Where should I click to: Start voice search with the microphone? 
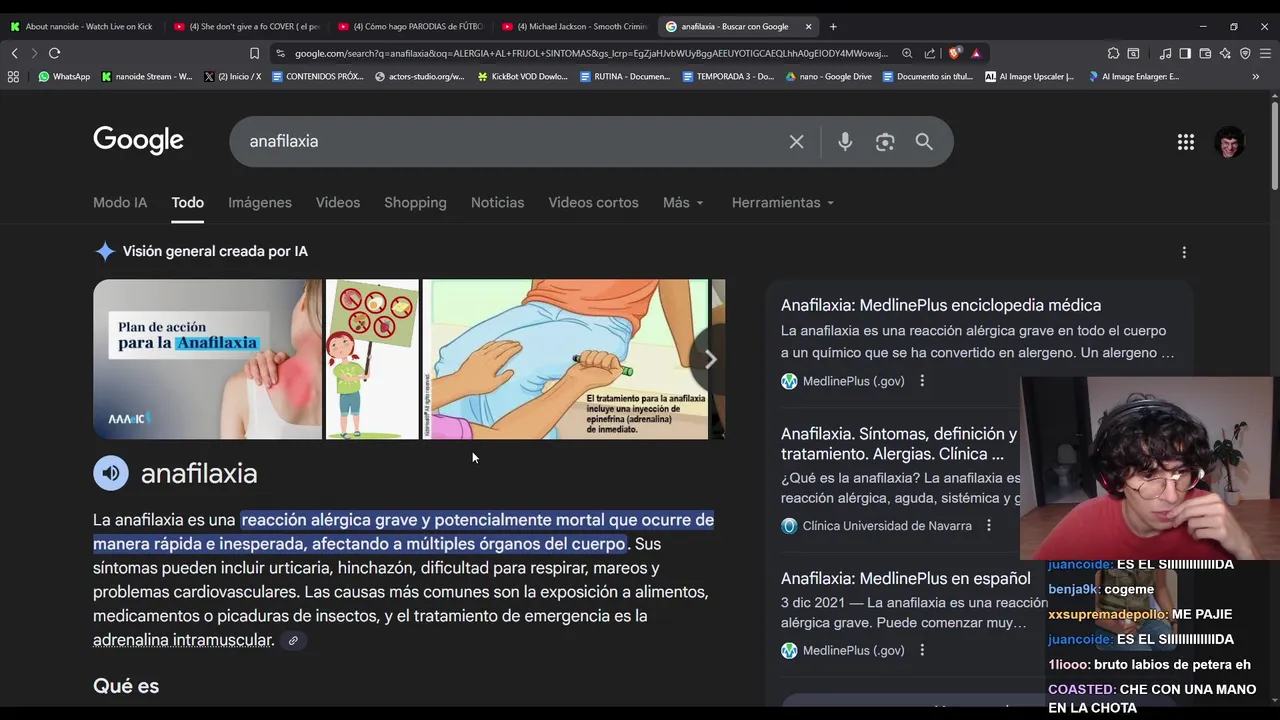[x=845, y=142]
